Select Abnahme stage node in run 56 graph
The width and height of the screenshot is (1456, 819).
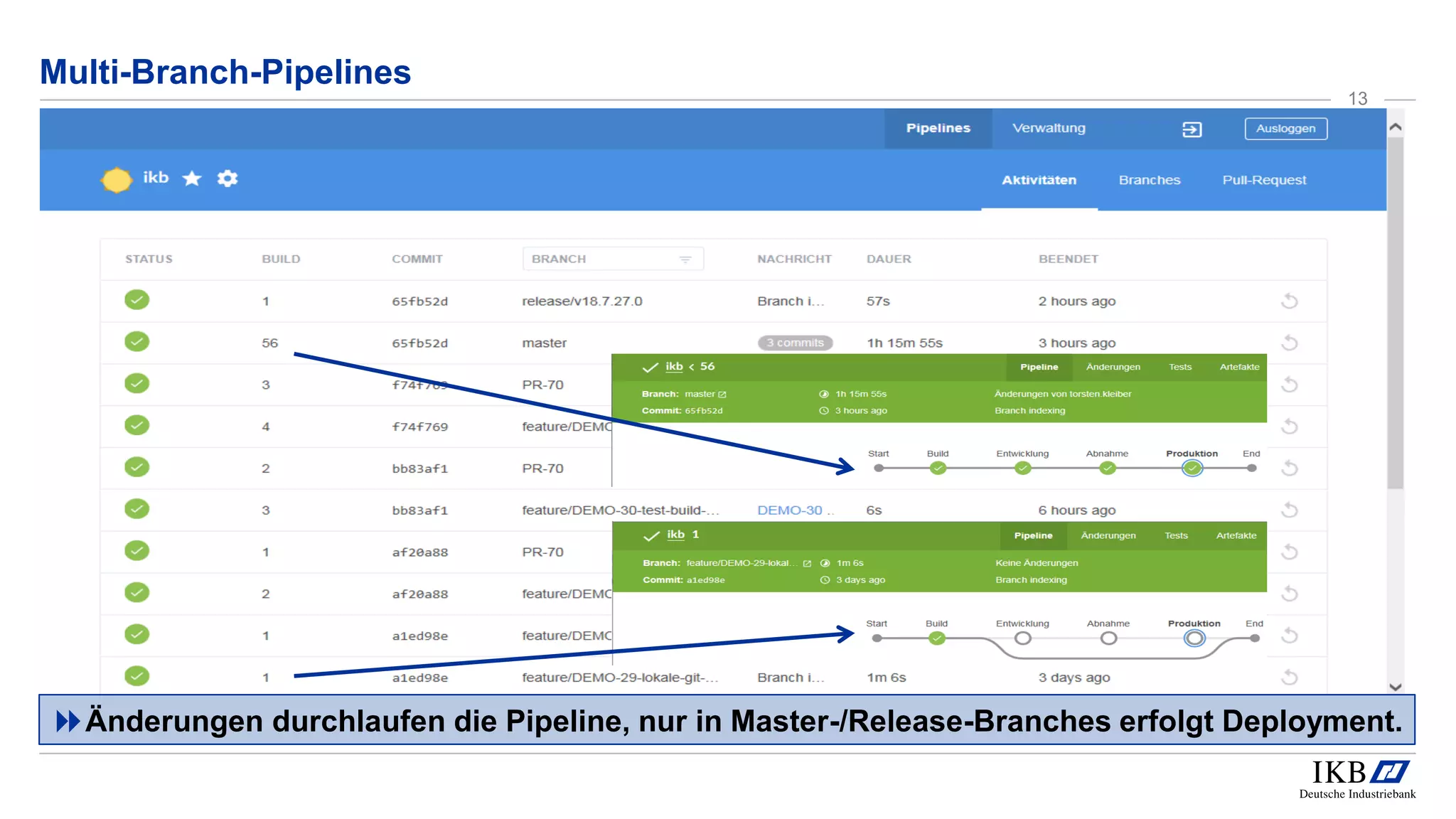(1108, 468)
